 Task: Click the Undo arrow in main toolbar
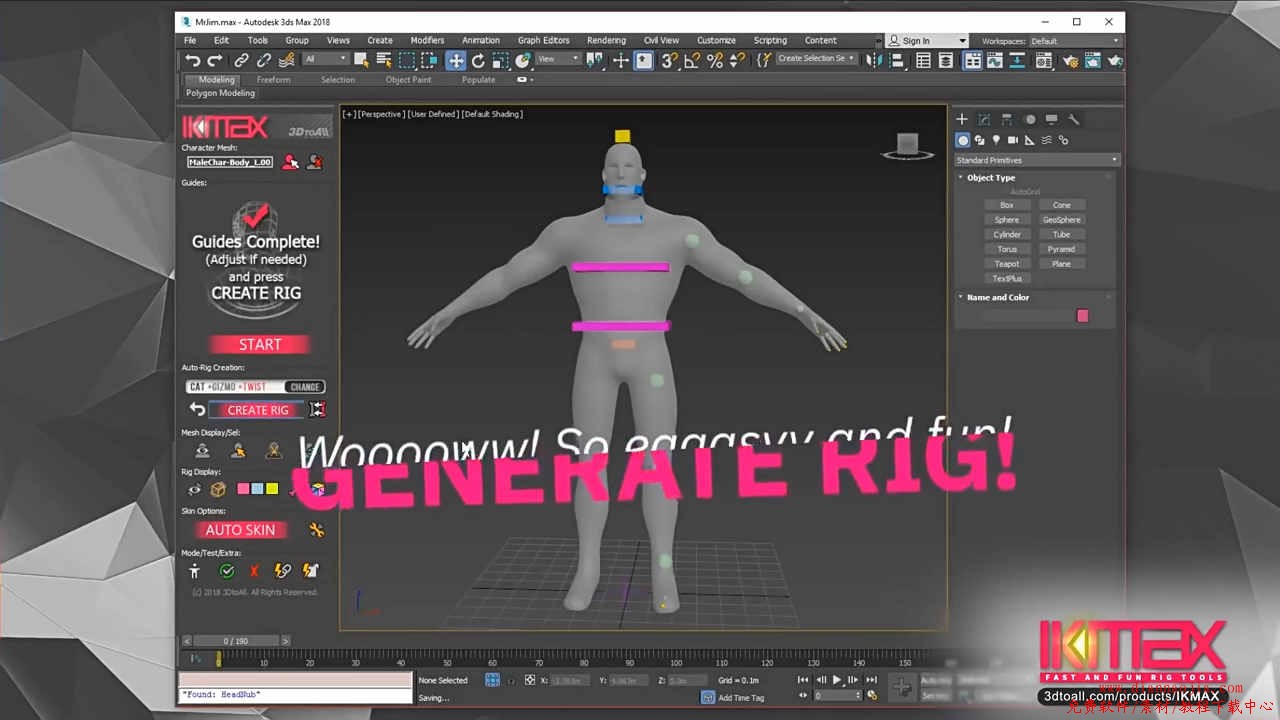point(193,60)
